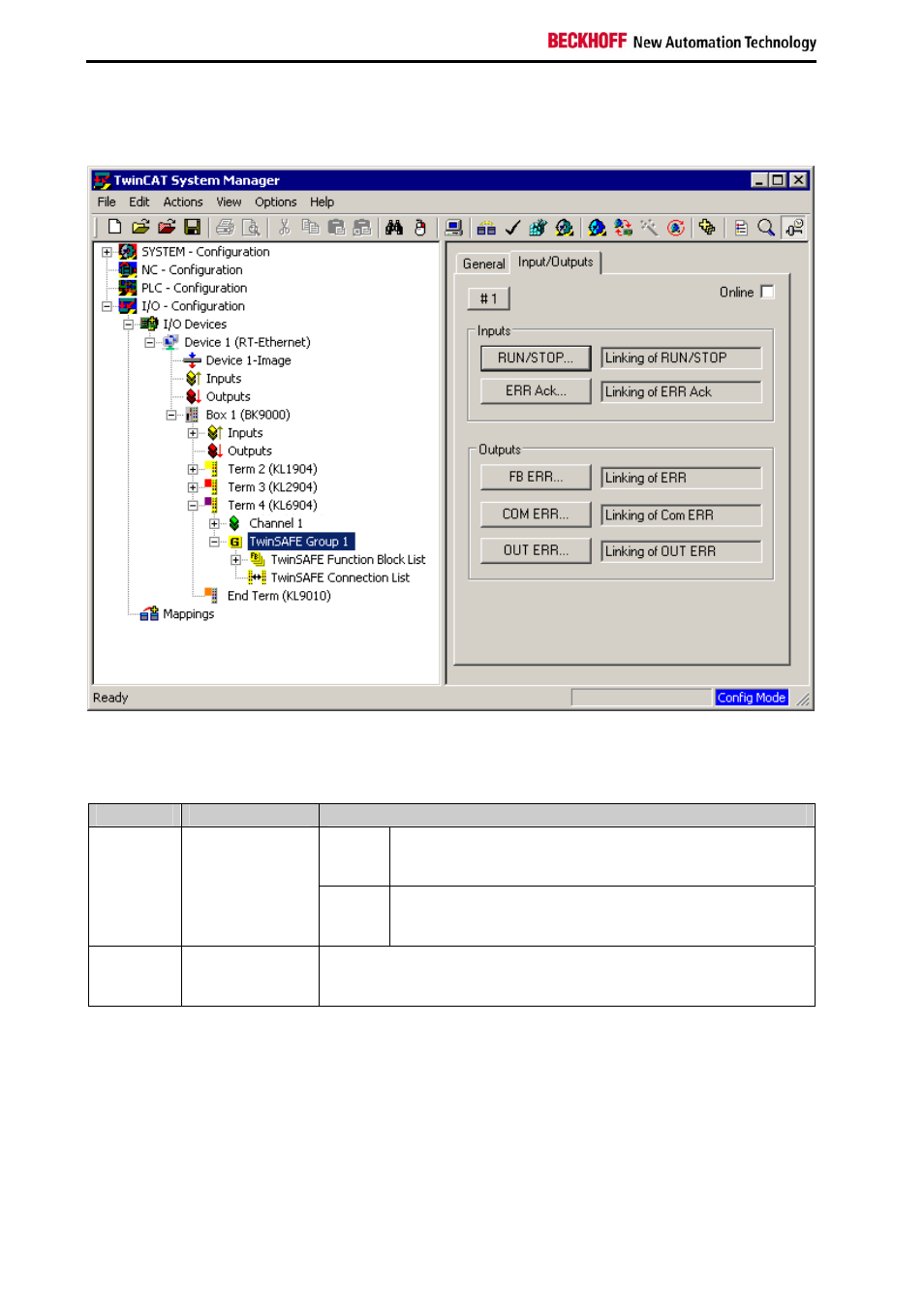The height and width of the screenshot is (1308, 924).
Task: Collapse the Box 1 (BK9000) node
Action: [171, 415]
